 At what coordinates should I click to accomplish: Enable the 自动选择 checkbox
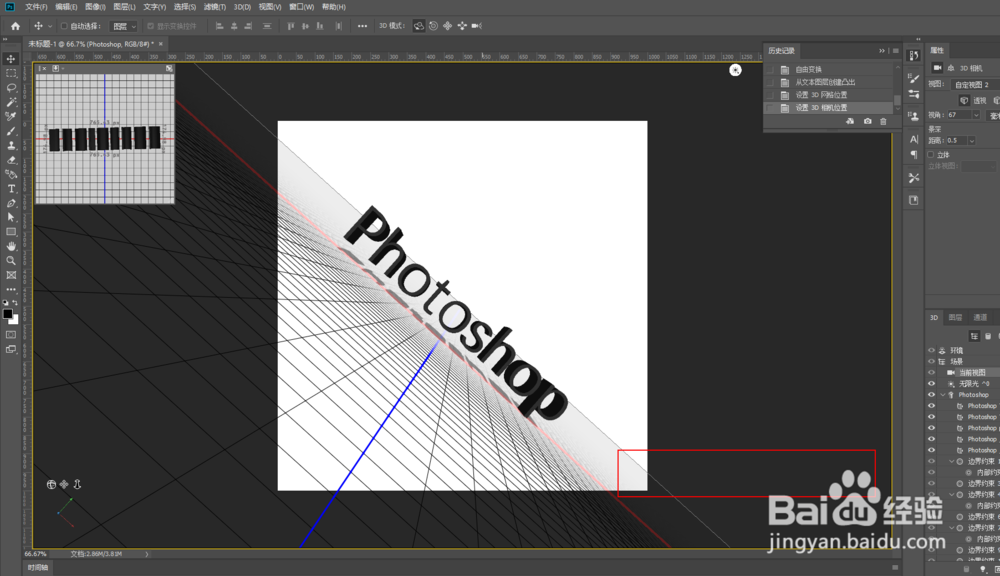[64, 26]
